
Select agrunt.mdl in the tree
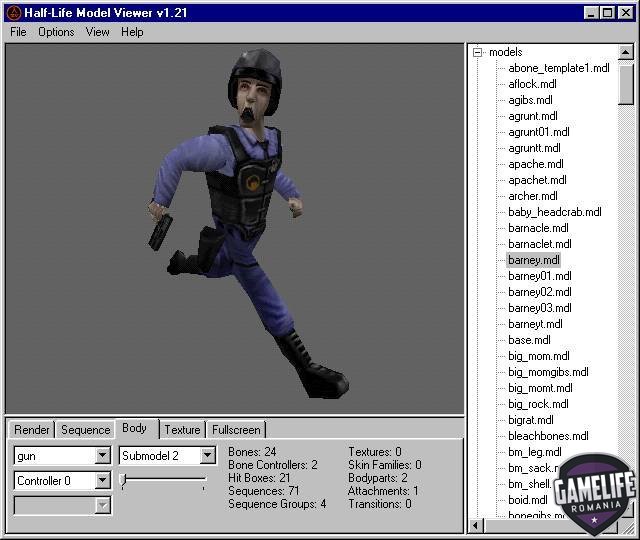(533, 116)
